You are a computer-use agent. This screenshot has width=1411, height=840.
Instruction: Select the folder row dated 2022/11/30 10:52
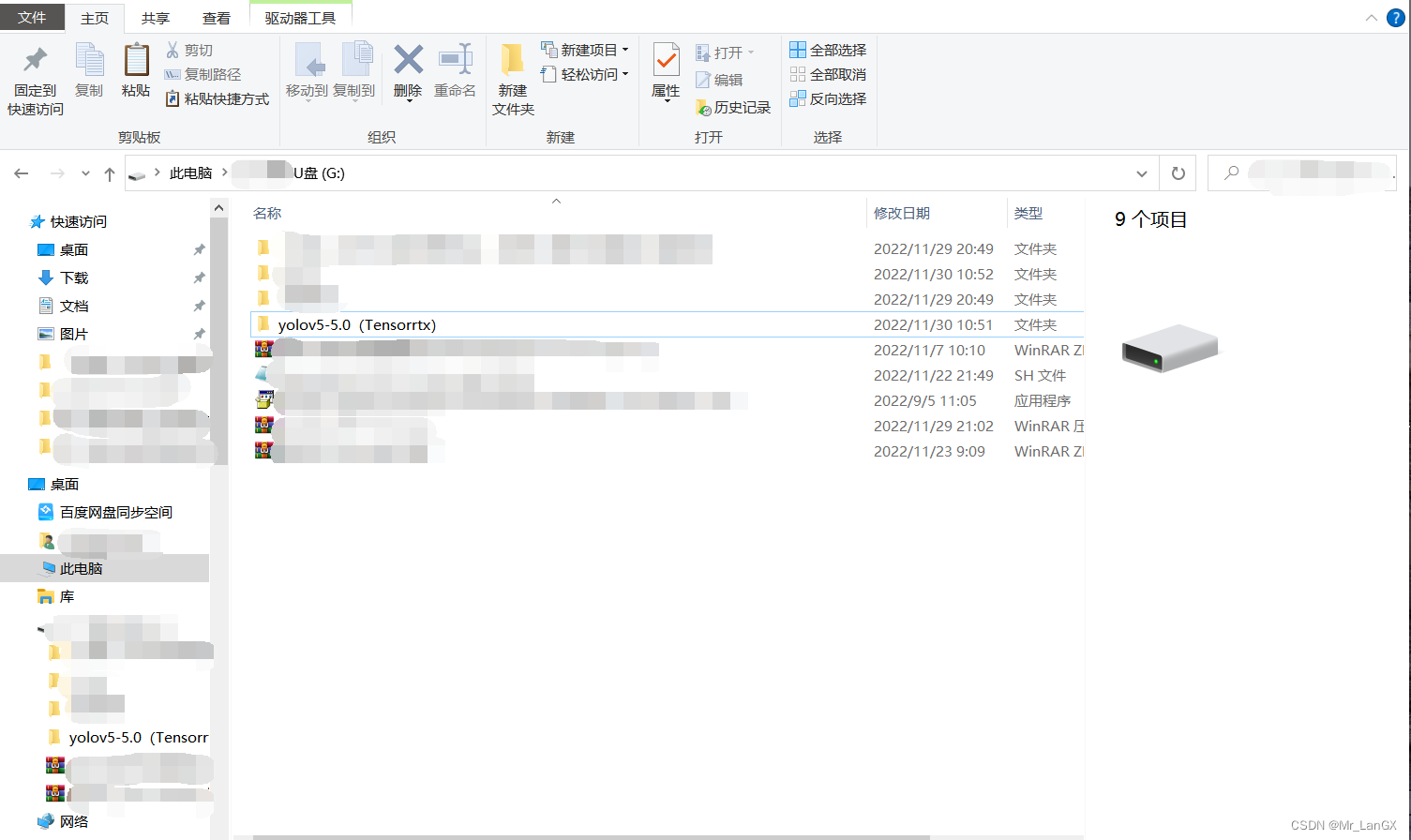point(667,274)
